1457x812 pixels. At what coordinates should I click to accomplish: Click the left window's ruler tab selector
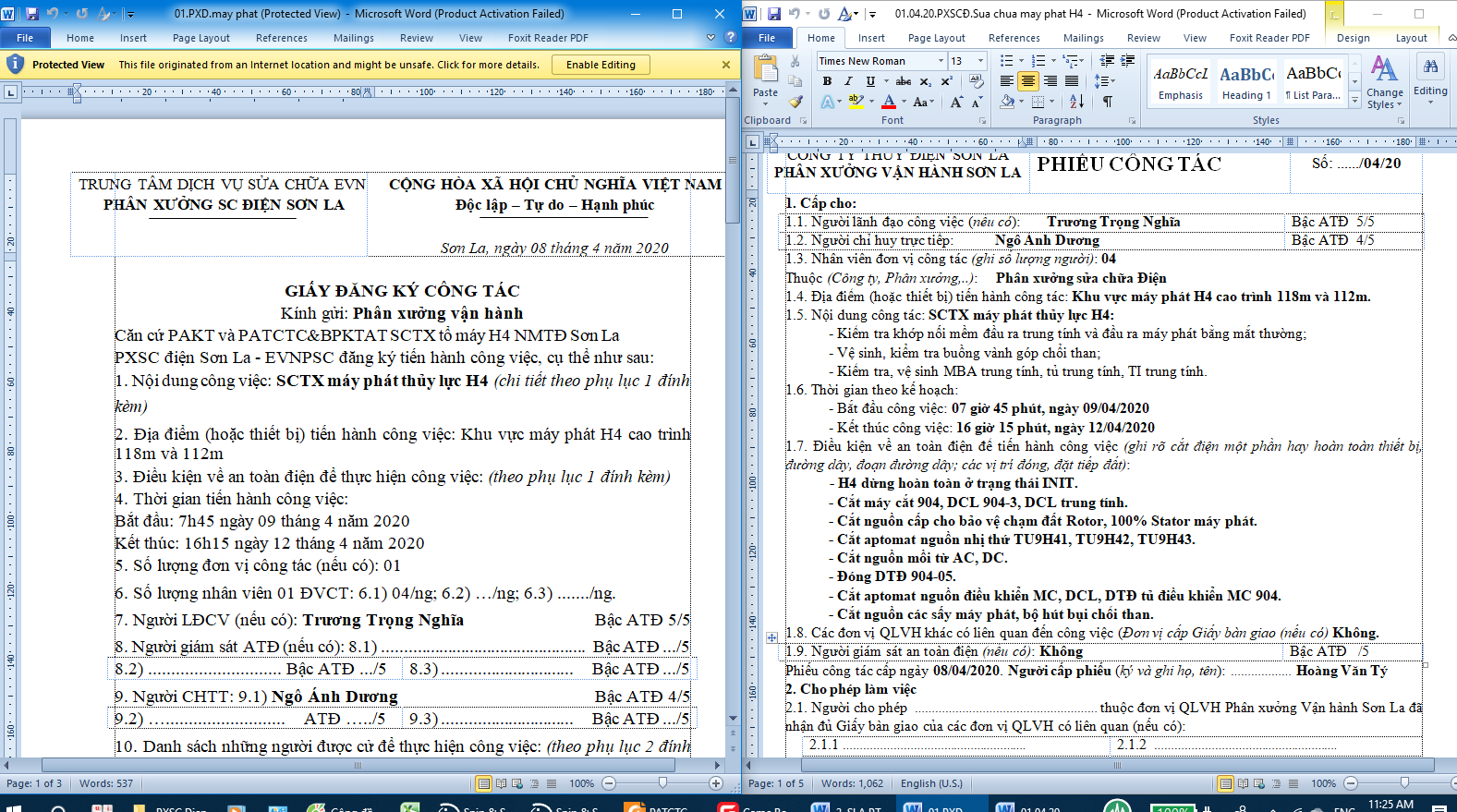click(x=10, y=92)
